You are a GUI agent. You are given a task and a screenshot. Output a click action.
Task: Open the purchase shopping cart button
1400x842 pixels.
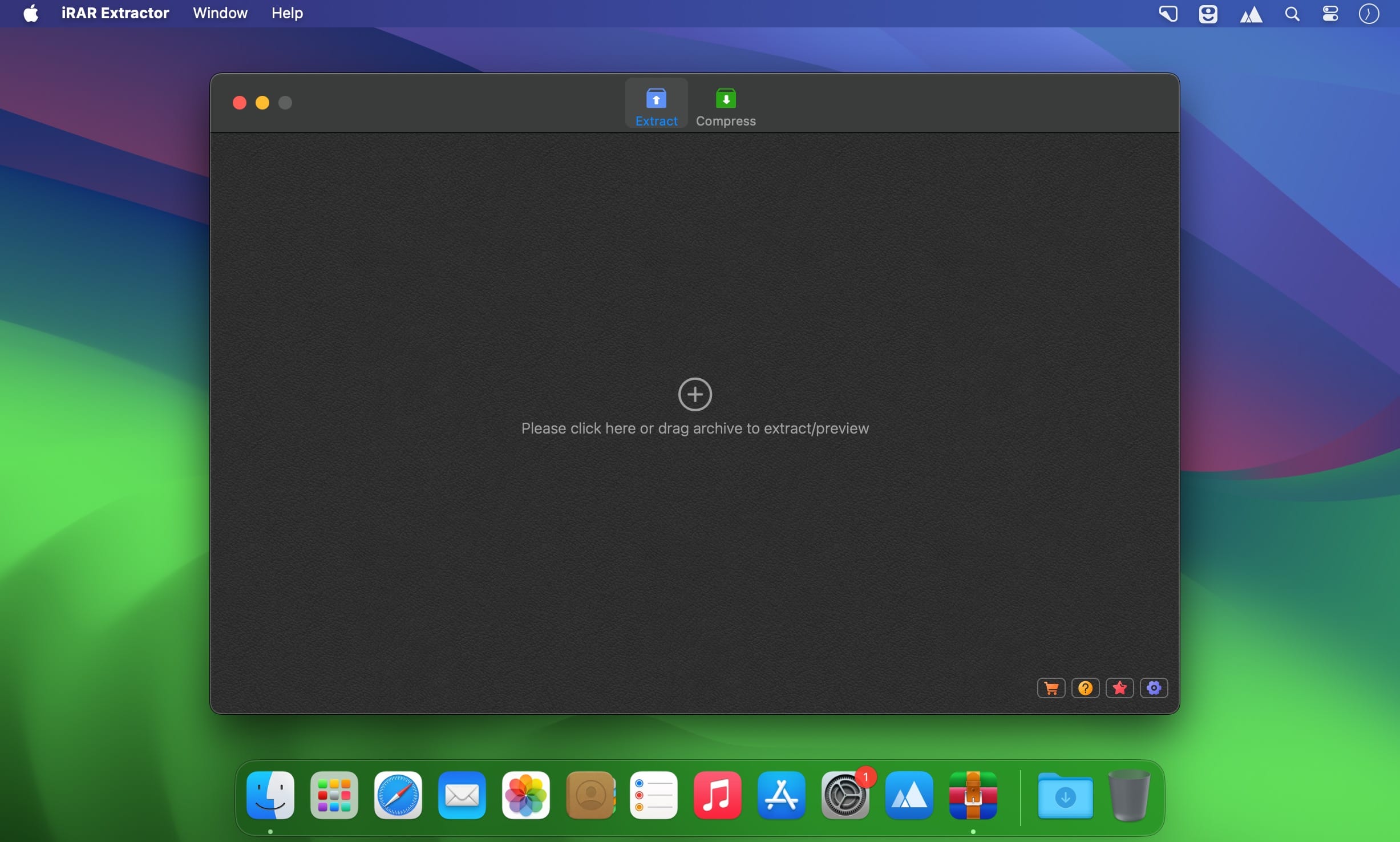1051,688
